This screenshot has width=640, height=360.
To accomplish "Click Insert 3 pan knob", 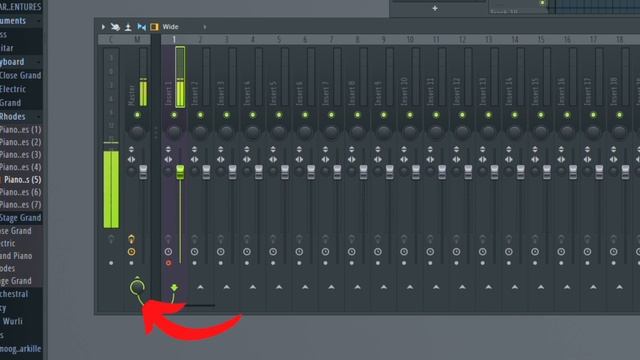I will (227, 131).
